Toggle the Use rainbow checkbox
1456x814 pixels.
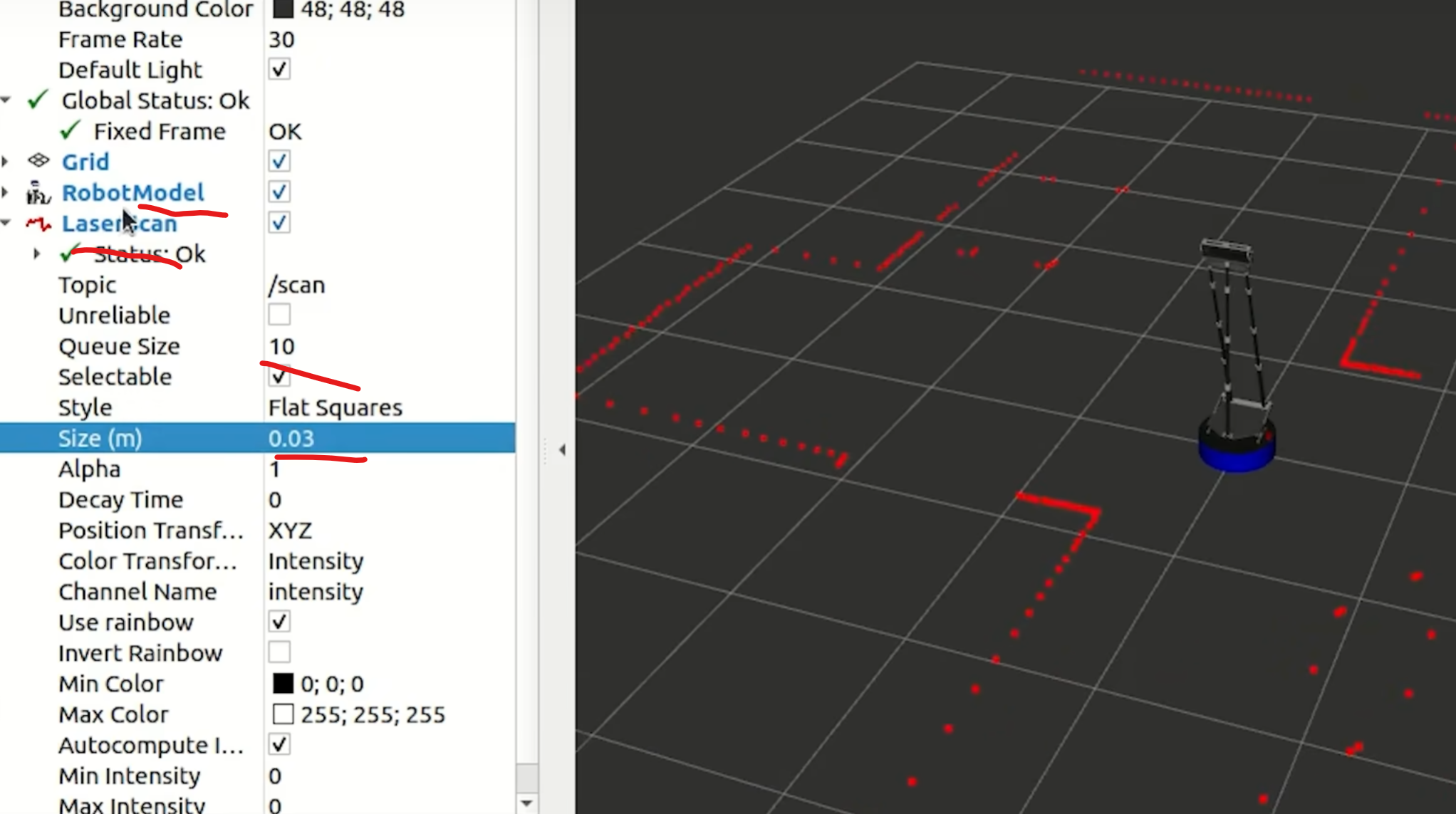[x=279, y=622]
